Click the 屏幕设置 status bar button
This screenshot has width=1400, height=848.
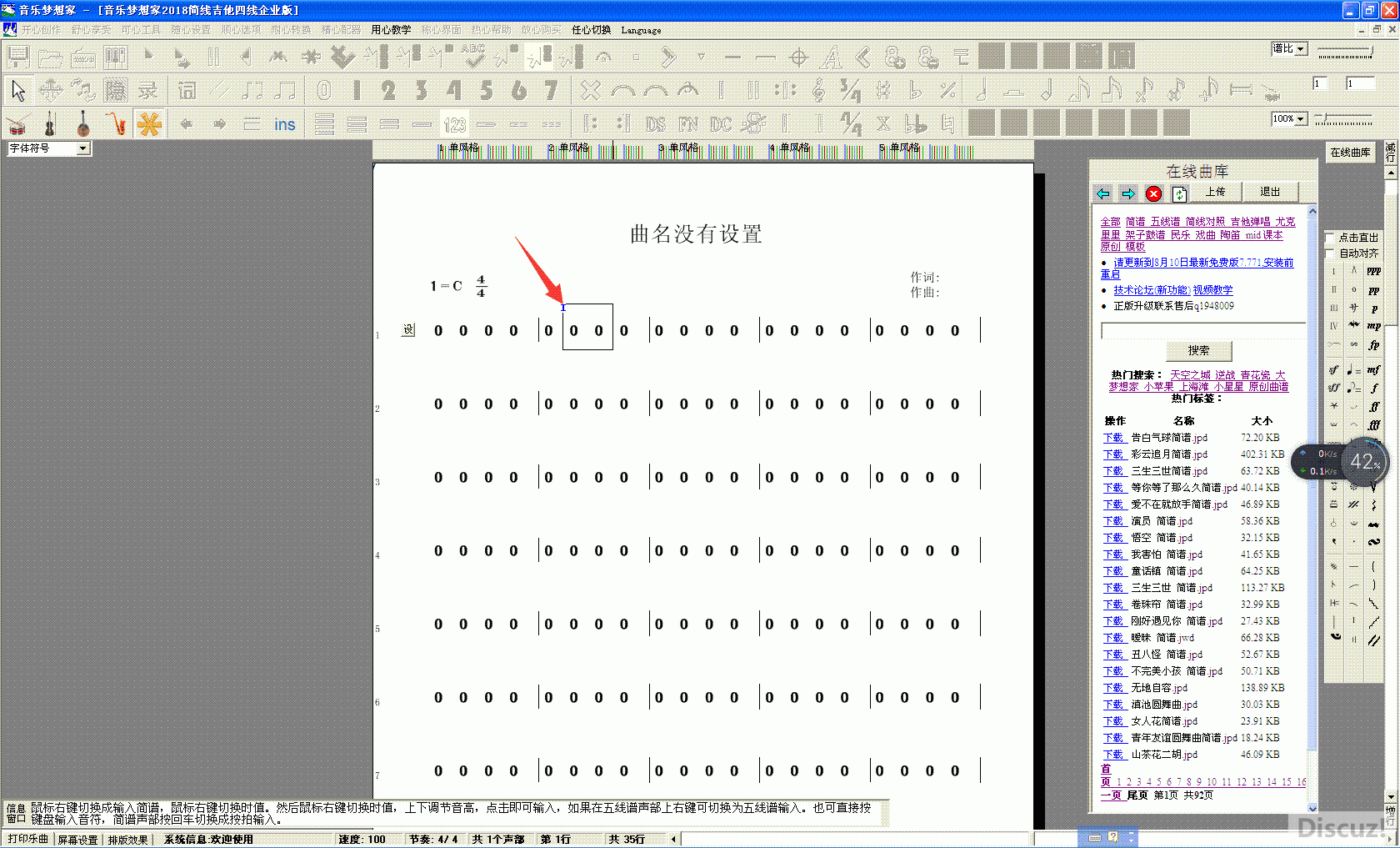[x=77, y=840]
